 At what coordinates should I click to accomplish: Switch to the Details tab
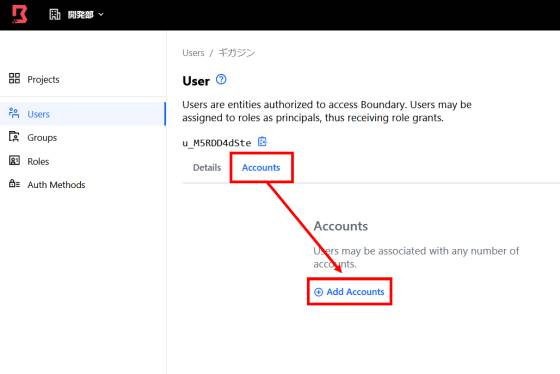tap(207, 168)
